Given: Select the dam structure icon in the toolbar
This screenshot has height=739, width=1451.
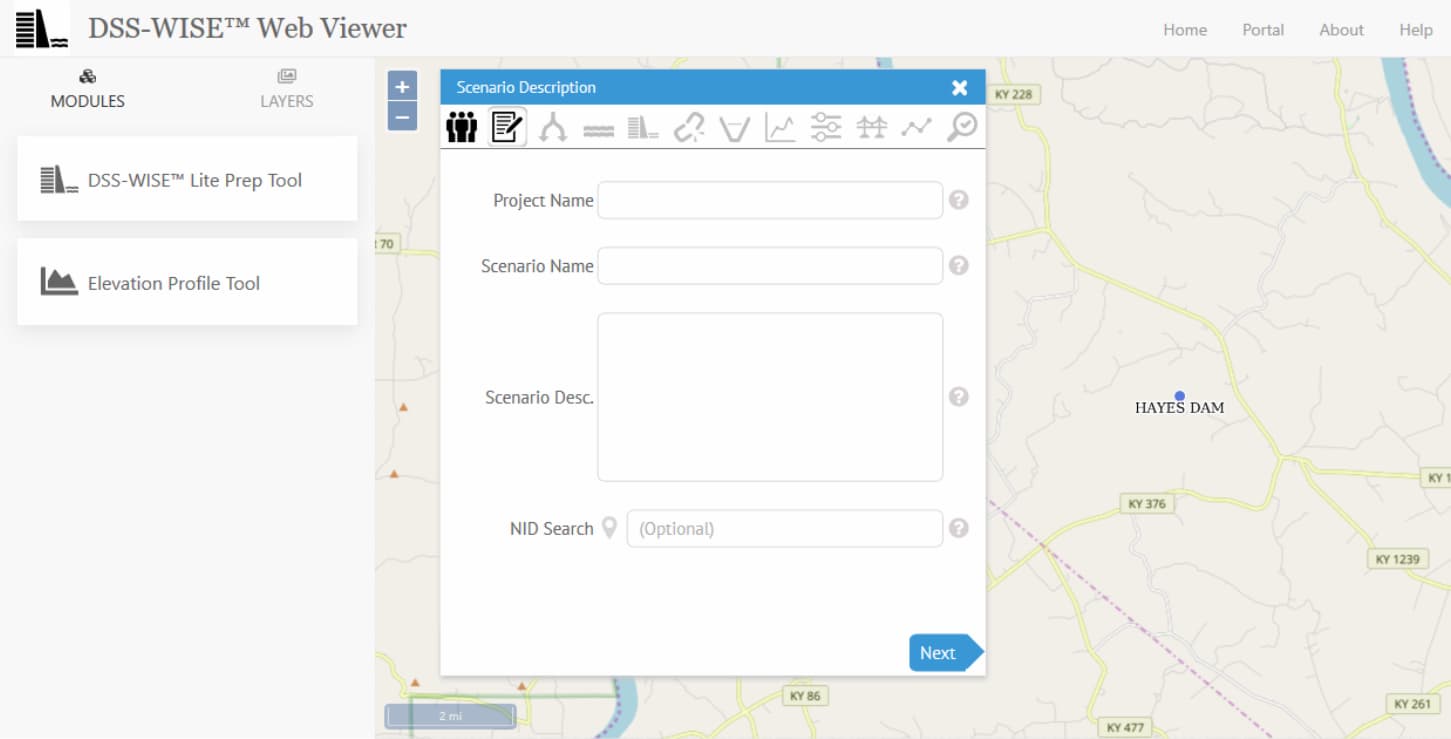Looking at the screenshot, I should [643, 126].
